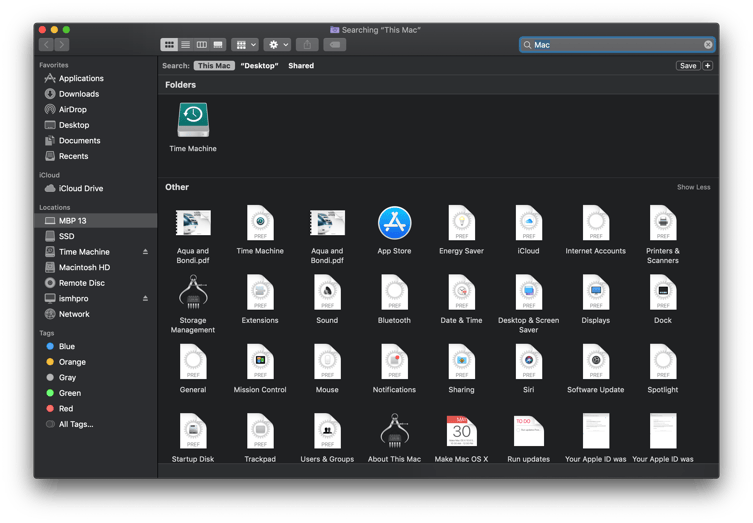
Task: Select the Make Mac OS X calendar item
Action: point(462,431)
